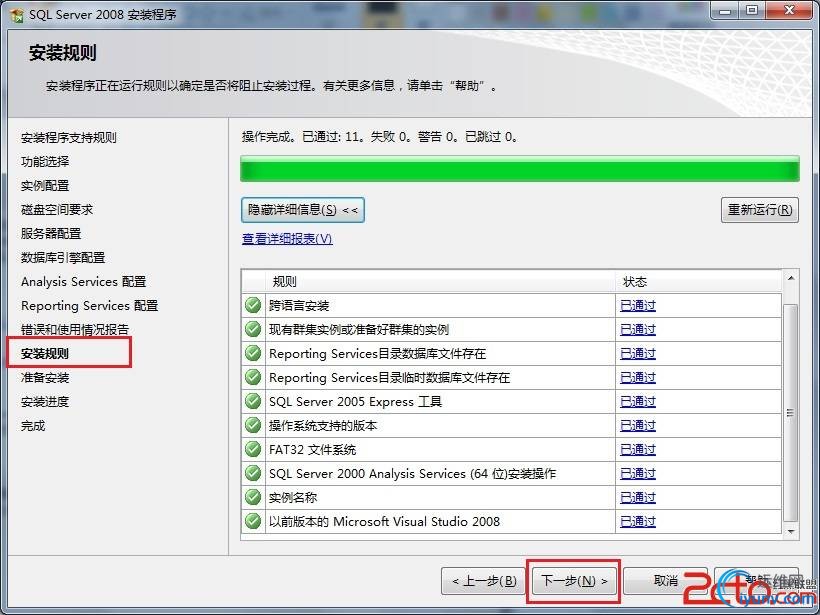This screenshot has width=820, height=615.
Task: Click rule text 跨语言安装
Action: (299, 306)
